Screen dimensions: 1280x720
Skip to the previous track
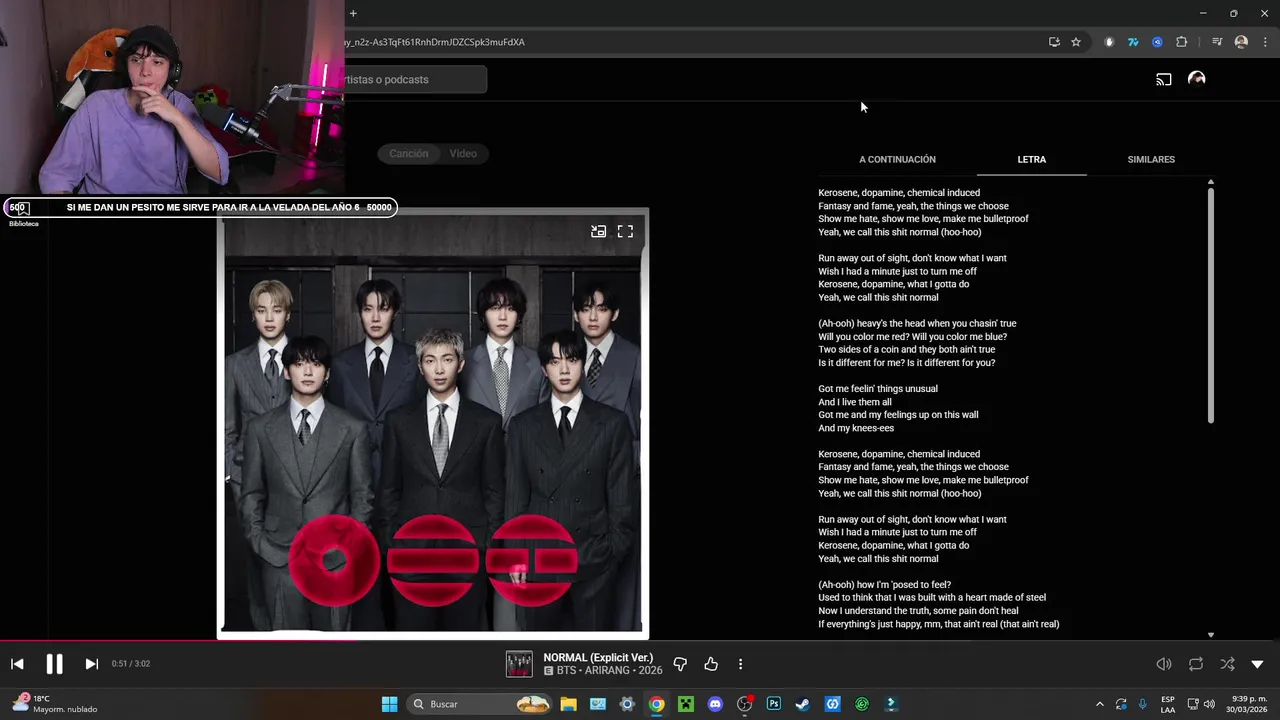(x=17, y=664)
